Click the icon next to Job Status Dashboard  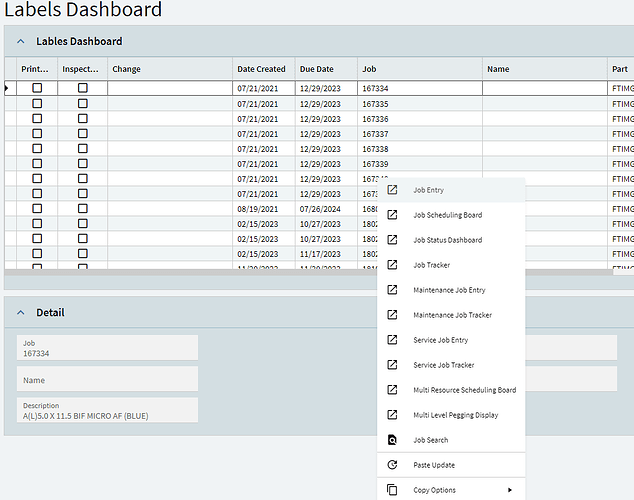tap(392, 240)
